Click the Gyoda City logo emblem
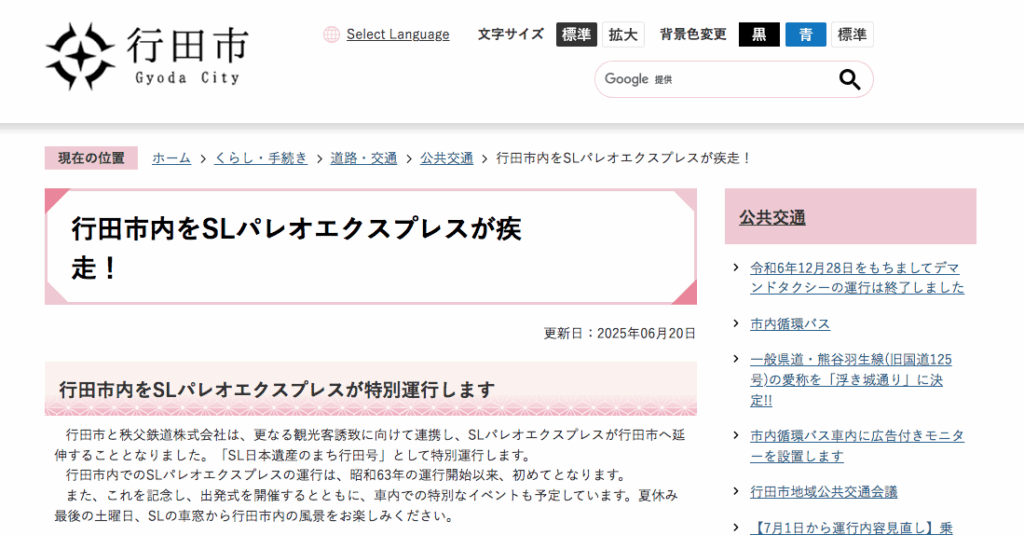The image size is (1024, 535). pyautogui.click(x=80, y=56)
